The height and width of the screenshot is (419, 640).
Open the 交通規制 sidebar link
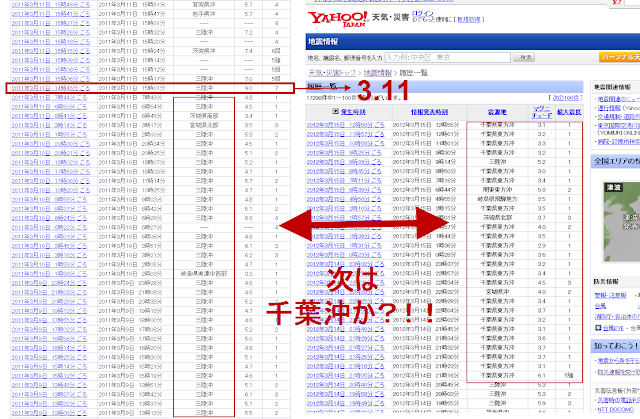tap(619, 117)
